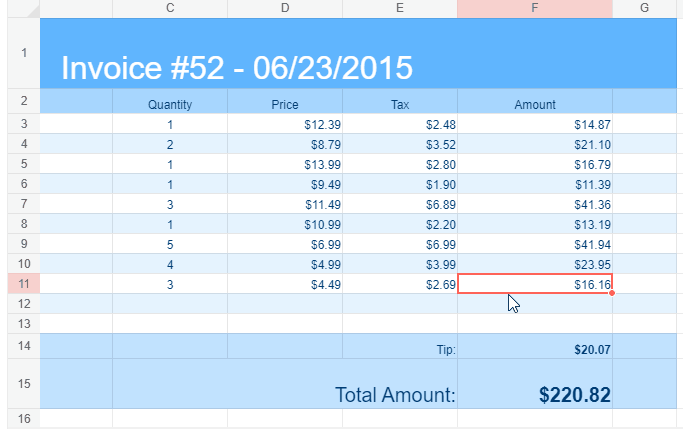Viewport: 683px width, 429px height.
Task: Select the $11.49 price cell
Action: click(x=285, y=204)
